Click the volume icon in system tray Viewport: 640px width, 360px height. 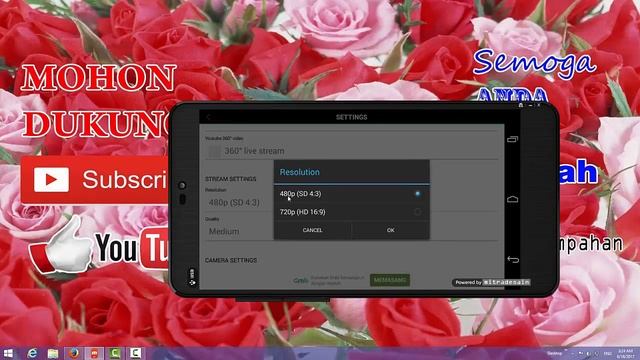589,353
